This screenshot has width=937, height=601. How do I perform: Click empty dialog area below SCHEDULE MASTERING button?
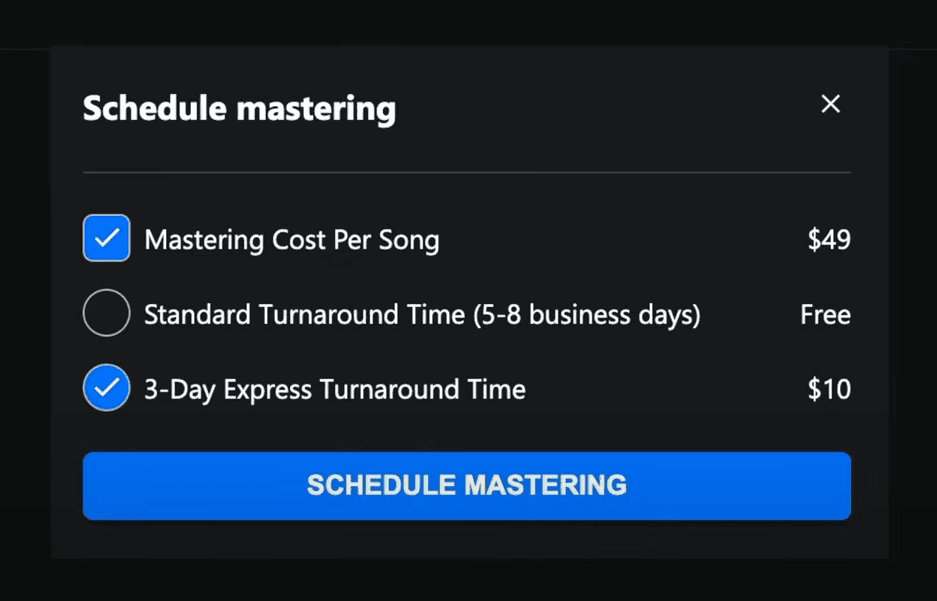tap(466, 540)
